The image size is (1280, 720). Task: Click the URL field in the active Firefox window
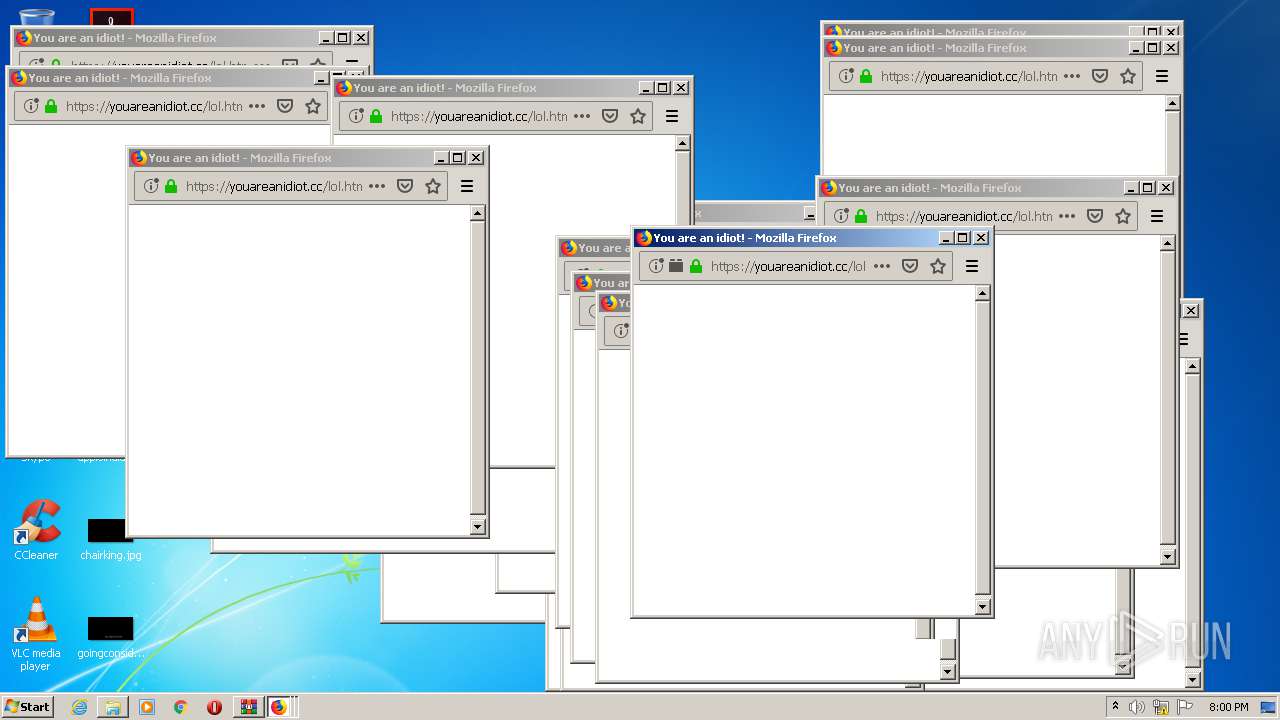coord(787,266)
